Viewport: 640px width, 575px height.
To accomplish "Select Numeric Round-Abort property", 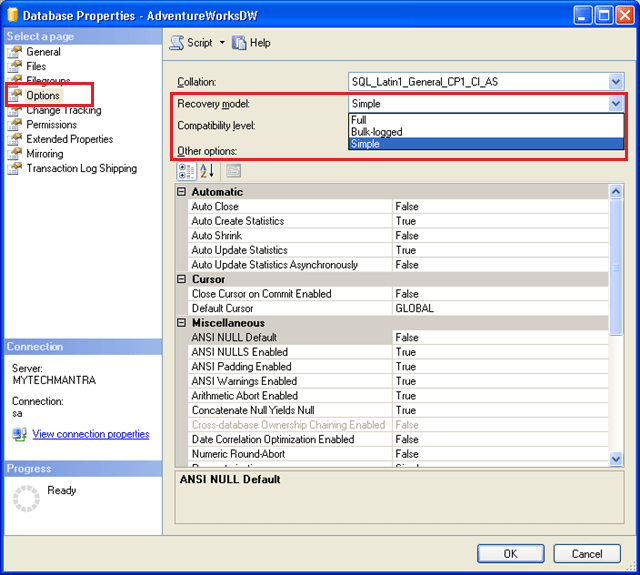I will [398, 454].
